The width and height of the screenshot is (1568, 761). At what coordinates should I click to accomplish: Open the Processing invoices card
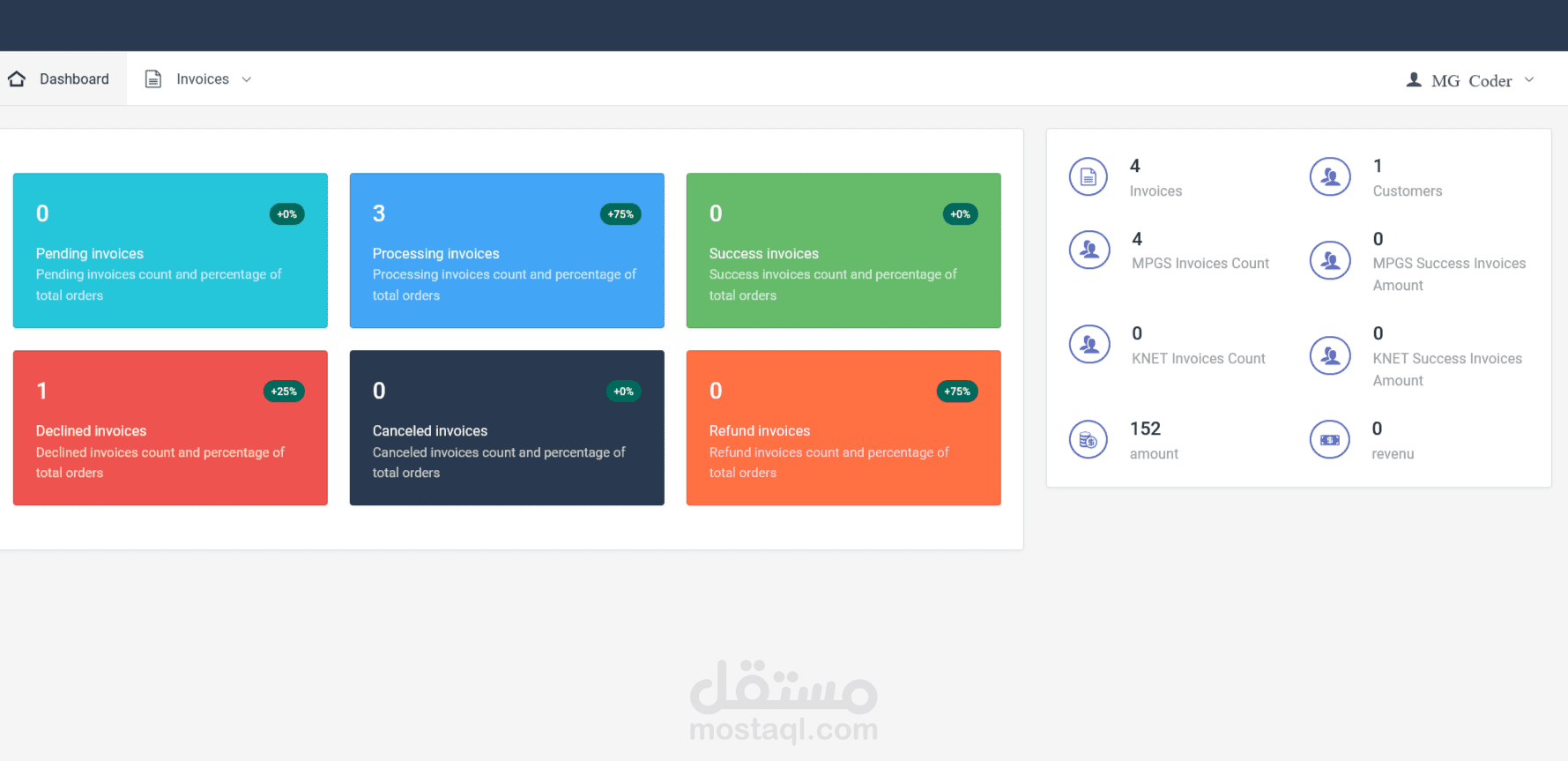pos(507,250)
